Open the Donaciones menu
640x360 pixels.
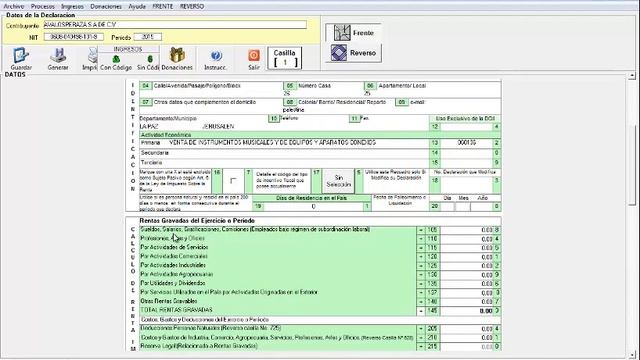tap(106, 7)
